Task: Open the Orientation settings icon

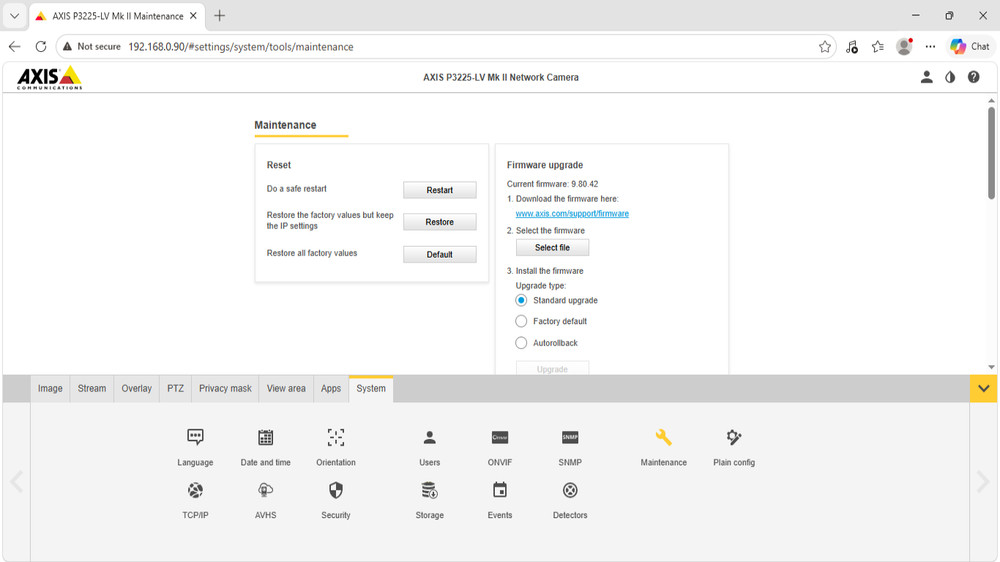Action: tap(335, 438)
